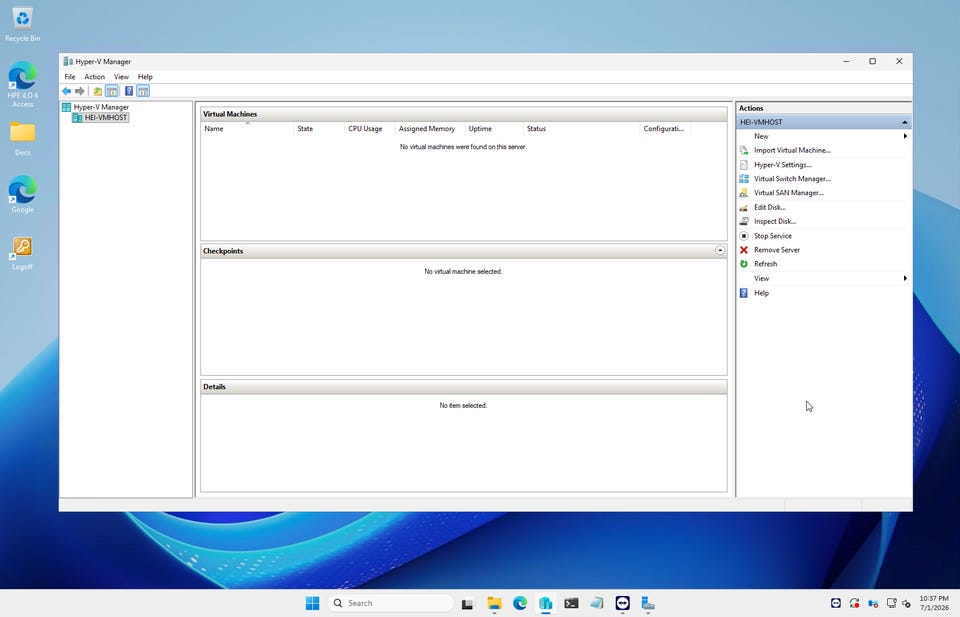The image size is (960, 617).
Task: Click the Stop Service circle icon
Action: [744, 236]
